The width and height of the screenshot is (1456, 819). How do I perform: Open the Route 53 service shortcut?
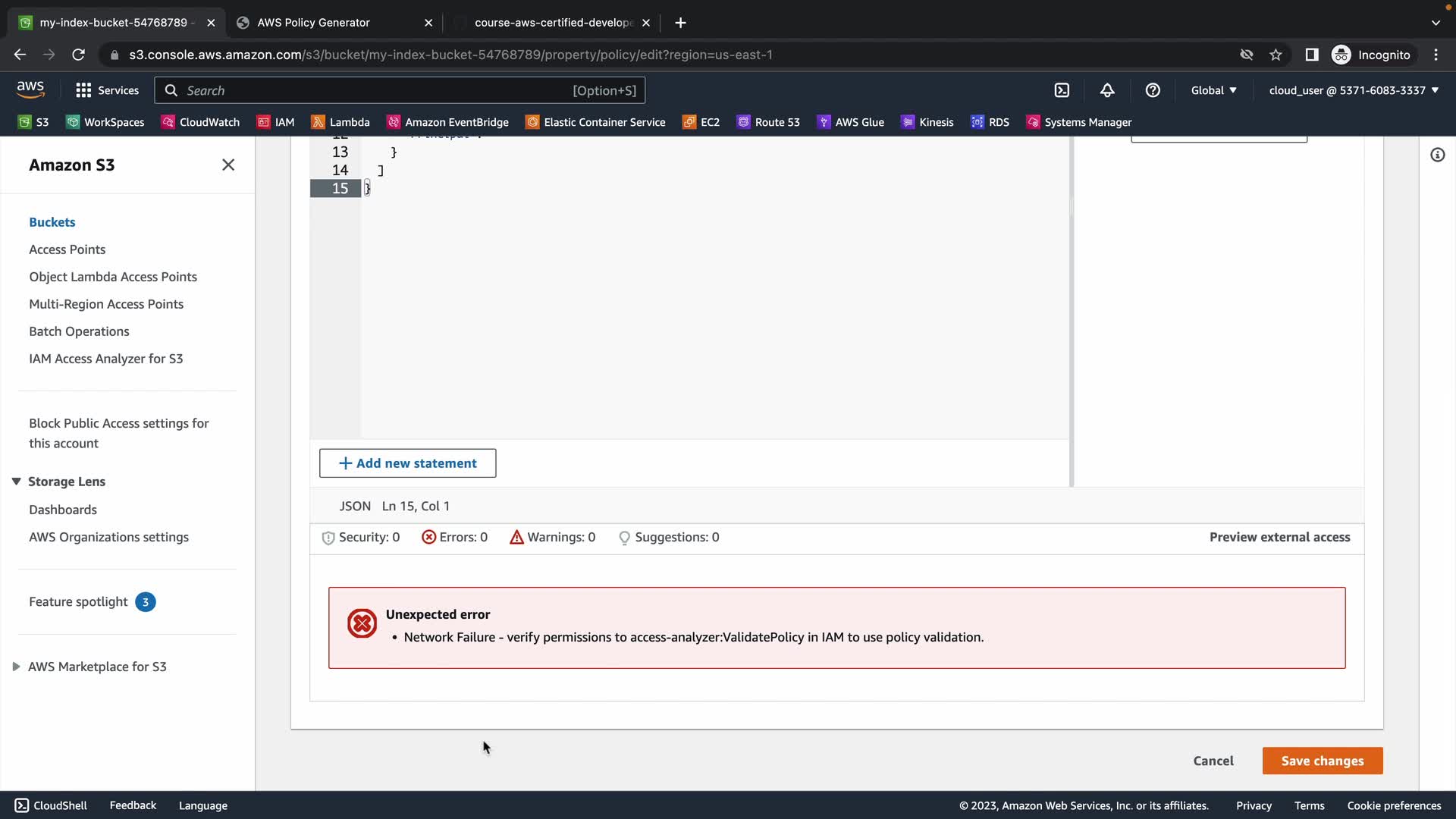768,122
